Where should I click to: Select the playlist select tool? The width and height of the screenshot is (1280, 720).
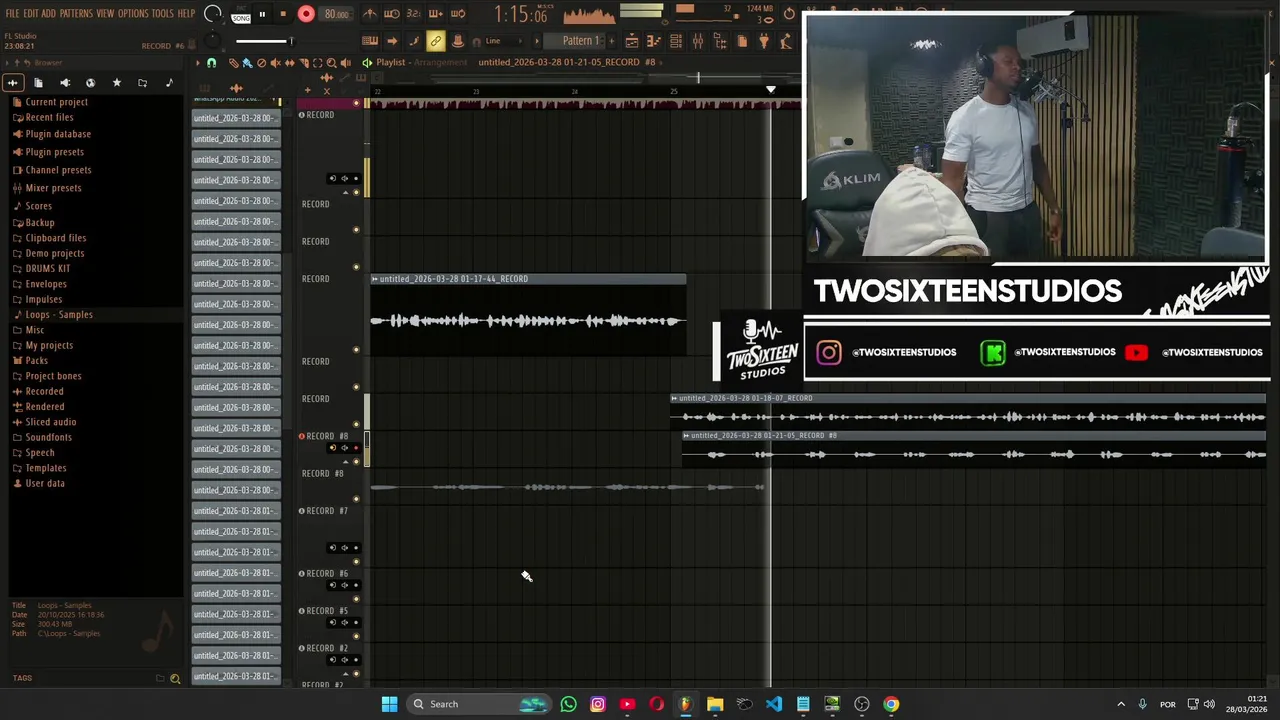[x=318, y=63]
